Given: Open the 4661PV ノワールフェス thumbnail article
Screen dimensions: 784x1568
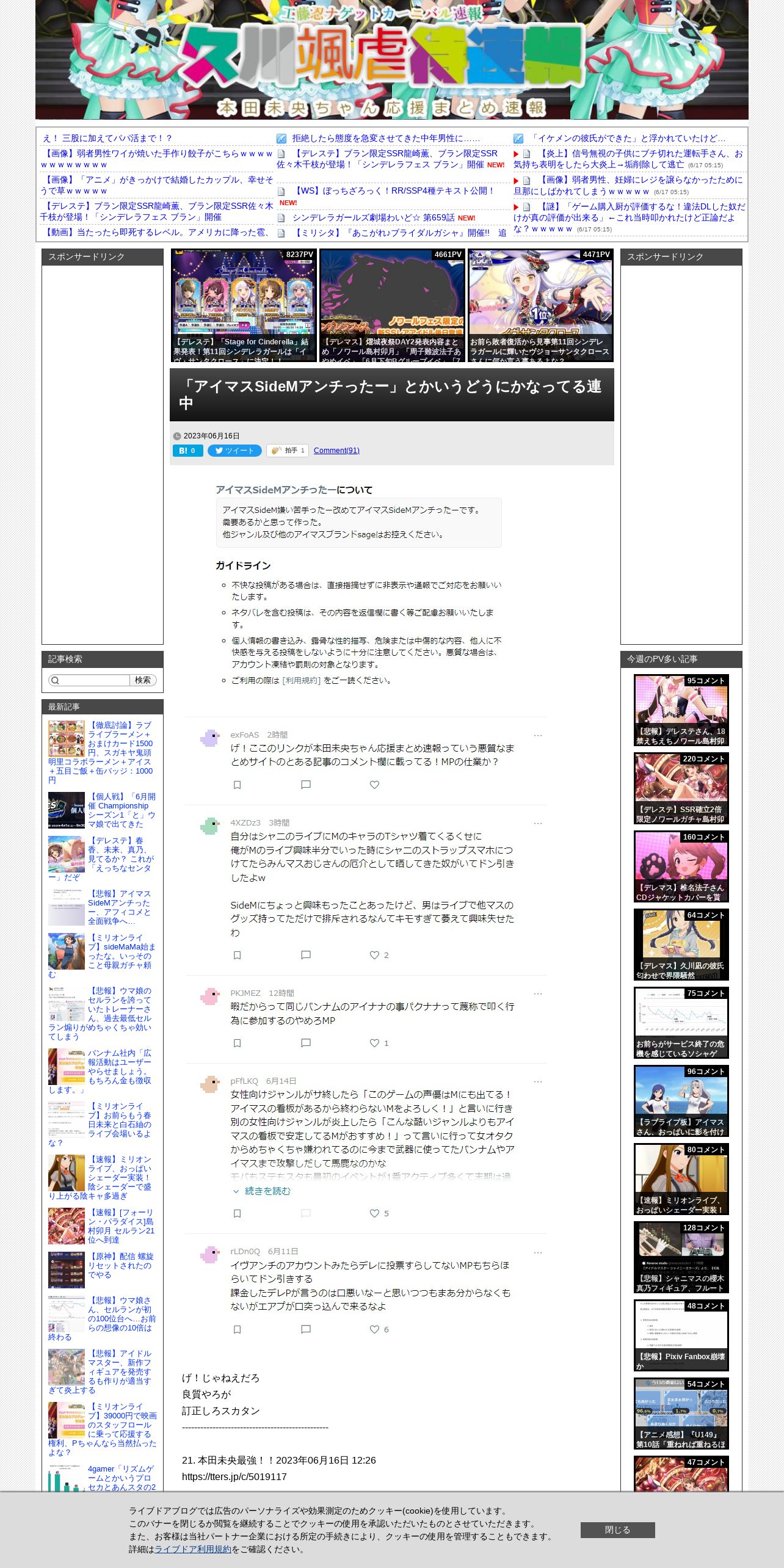Looking at the screenshot, I should coord(392,305).
